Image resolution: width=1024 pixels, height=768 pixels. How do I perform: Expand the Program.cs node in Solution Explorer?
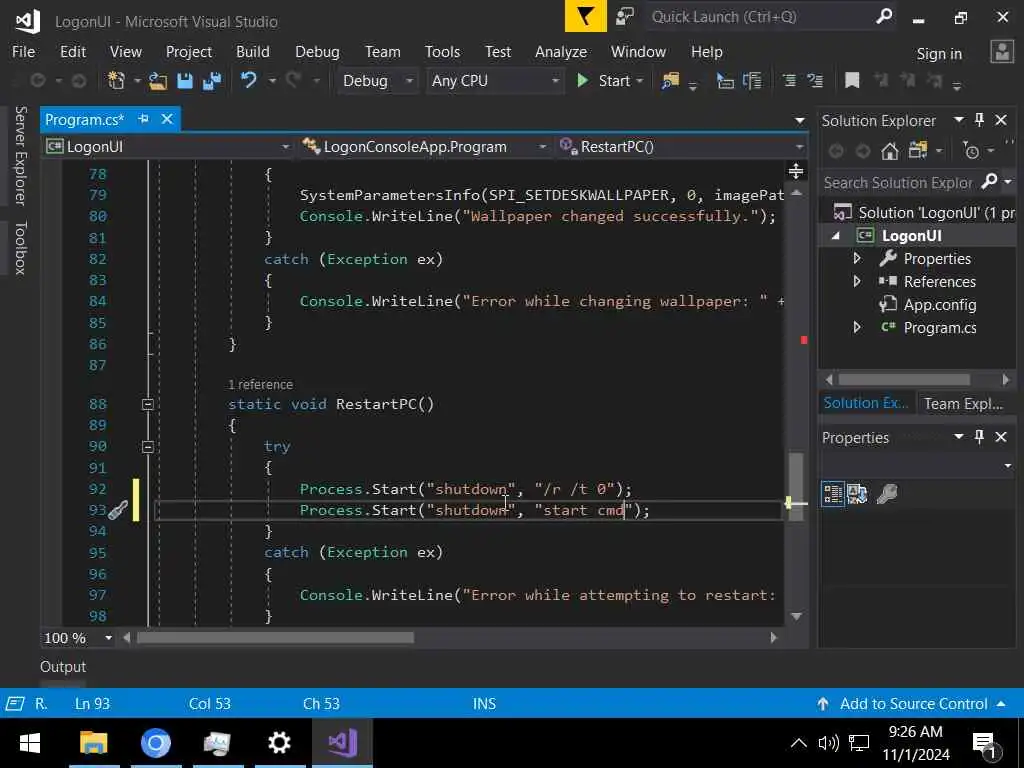(x=857, y=327)
